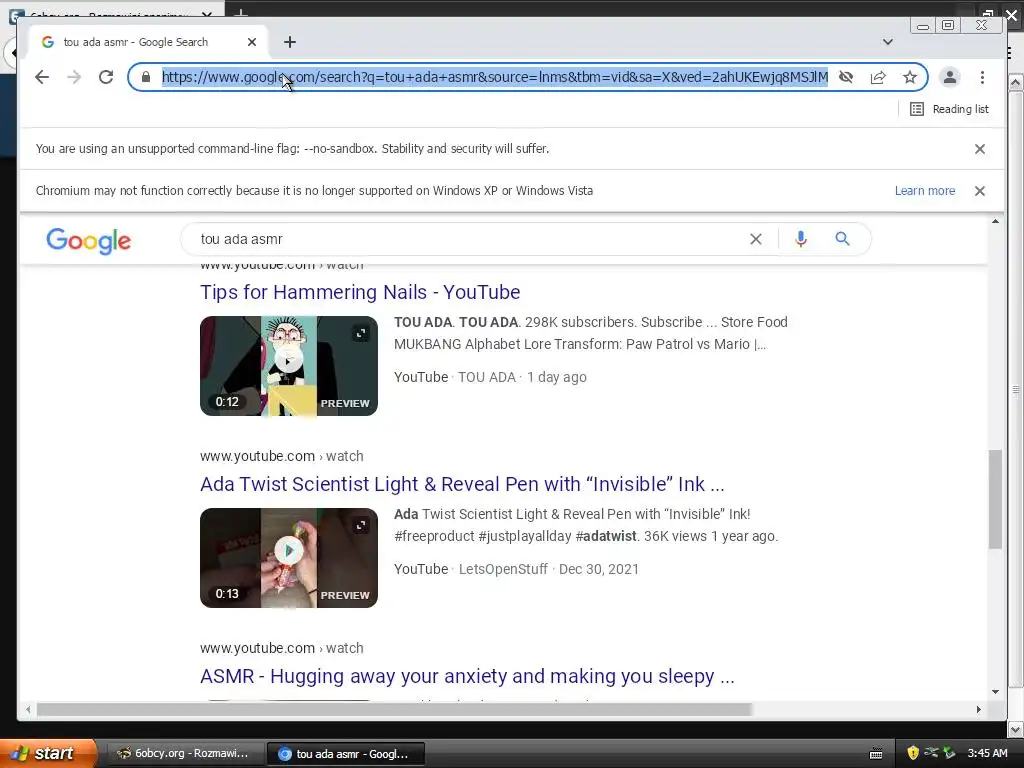
Task: Click the 3:45 AM system clock
Action: (987, 753)
